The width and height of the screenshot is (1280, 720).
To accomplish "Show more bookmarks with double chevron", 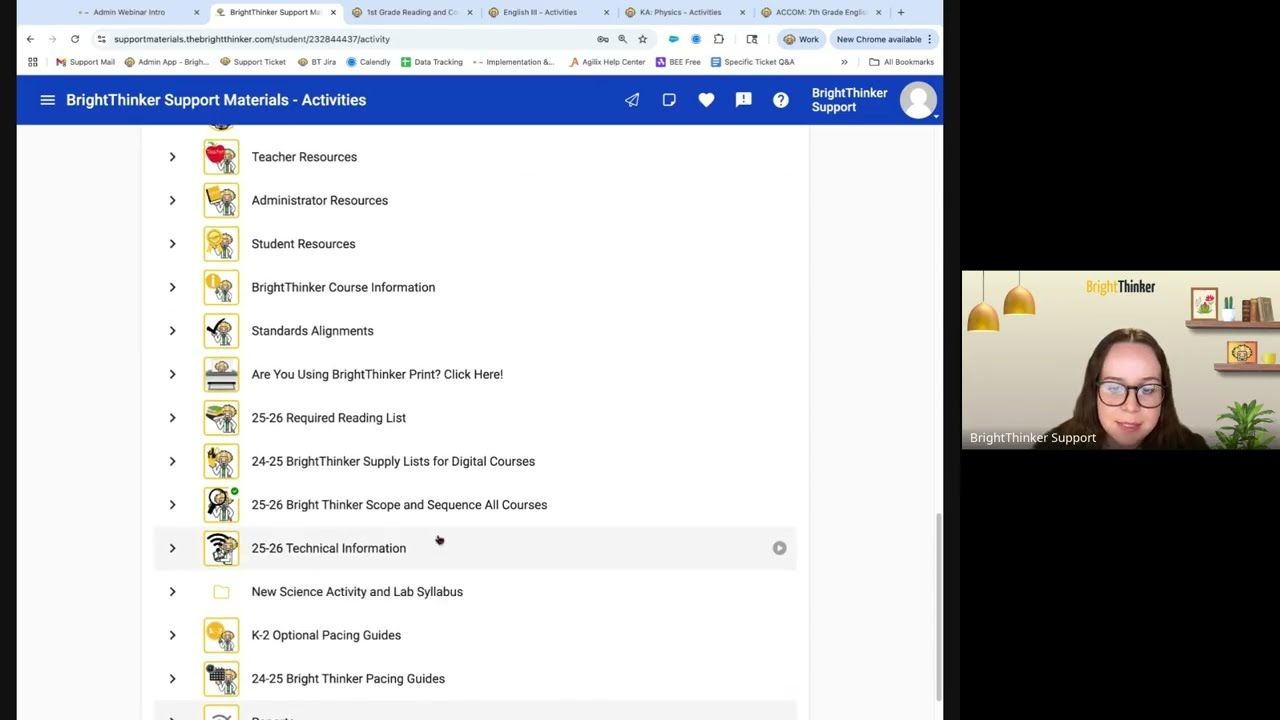I will pos(844,62).
